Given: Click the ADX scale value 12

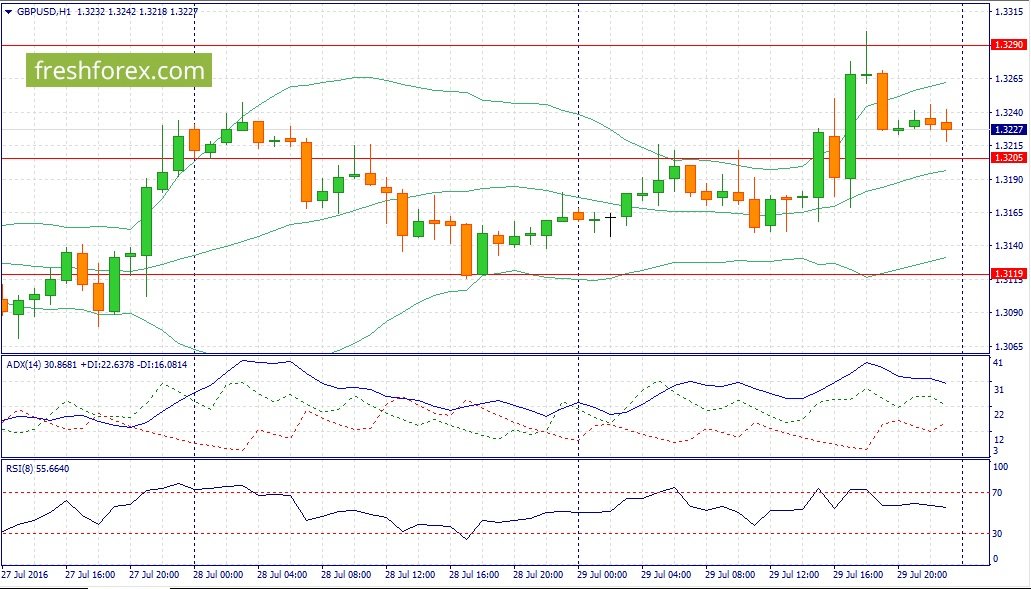Looking at the screenshot, I should point(998,440).
